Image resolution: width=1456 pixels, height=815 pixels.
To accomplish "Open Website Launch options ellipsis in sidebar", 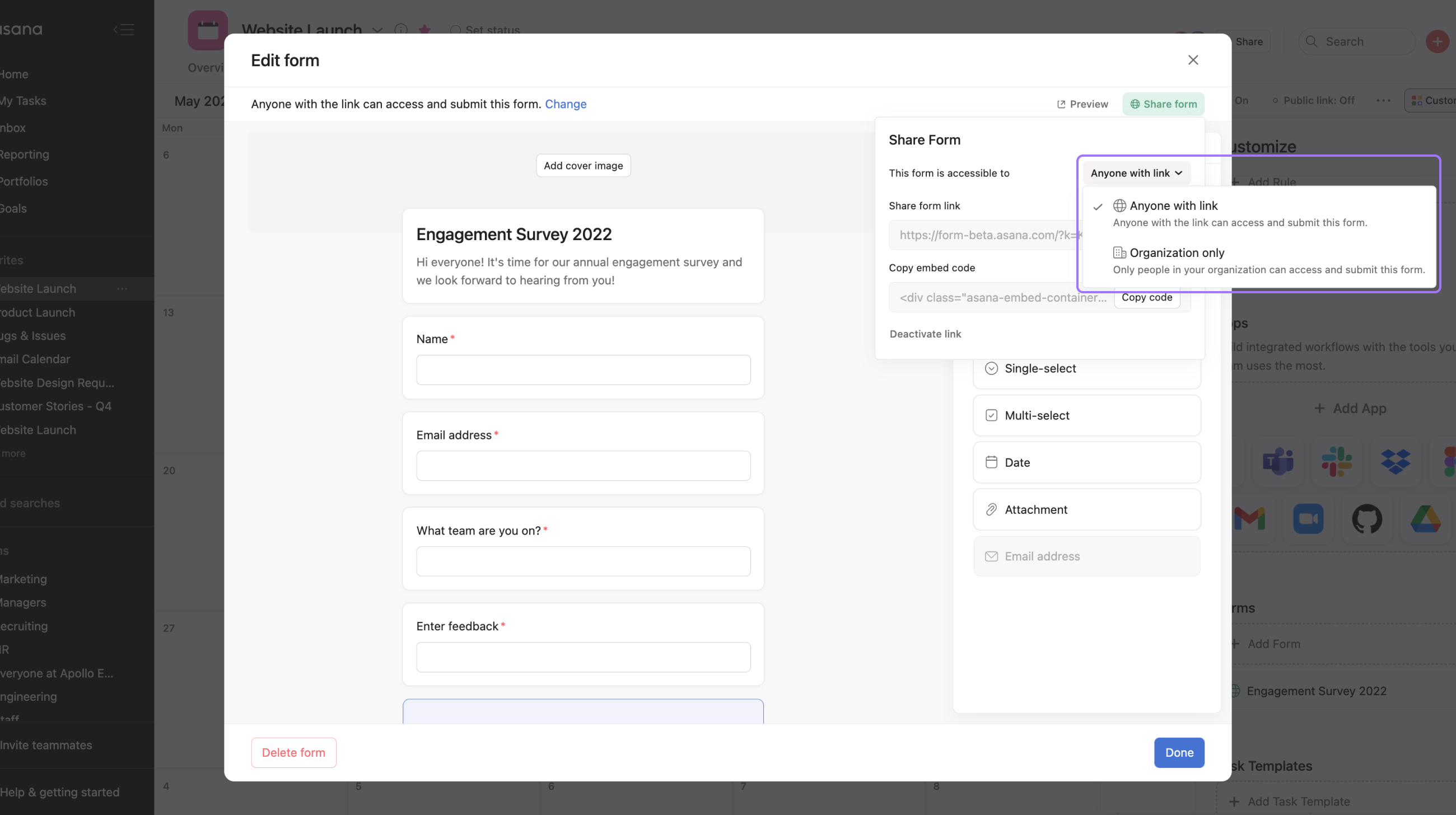I will (x=122, y=289).
